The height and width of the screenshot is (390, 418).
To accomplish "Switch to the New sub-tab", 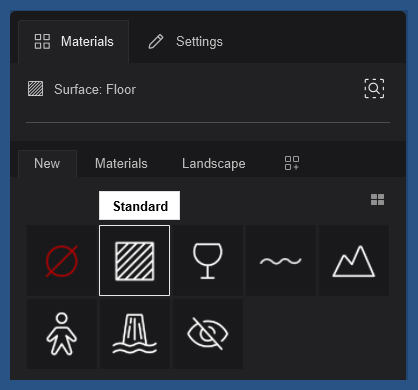I will pos(47,164).
